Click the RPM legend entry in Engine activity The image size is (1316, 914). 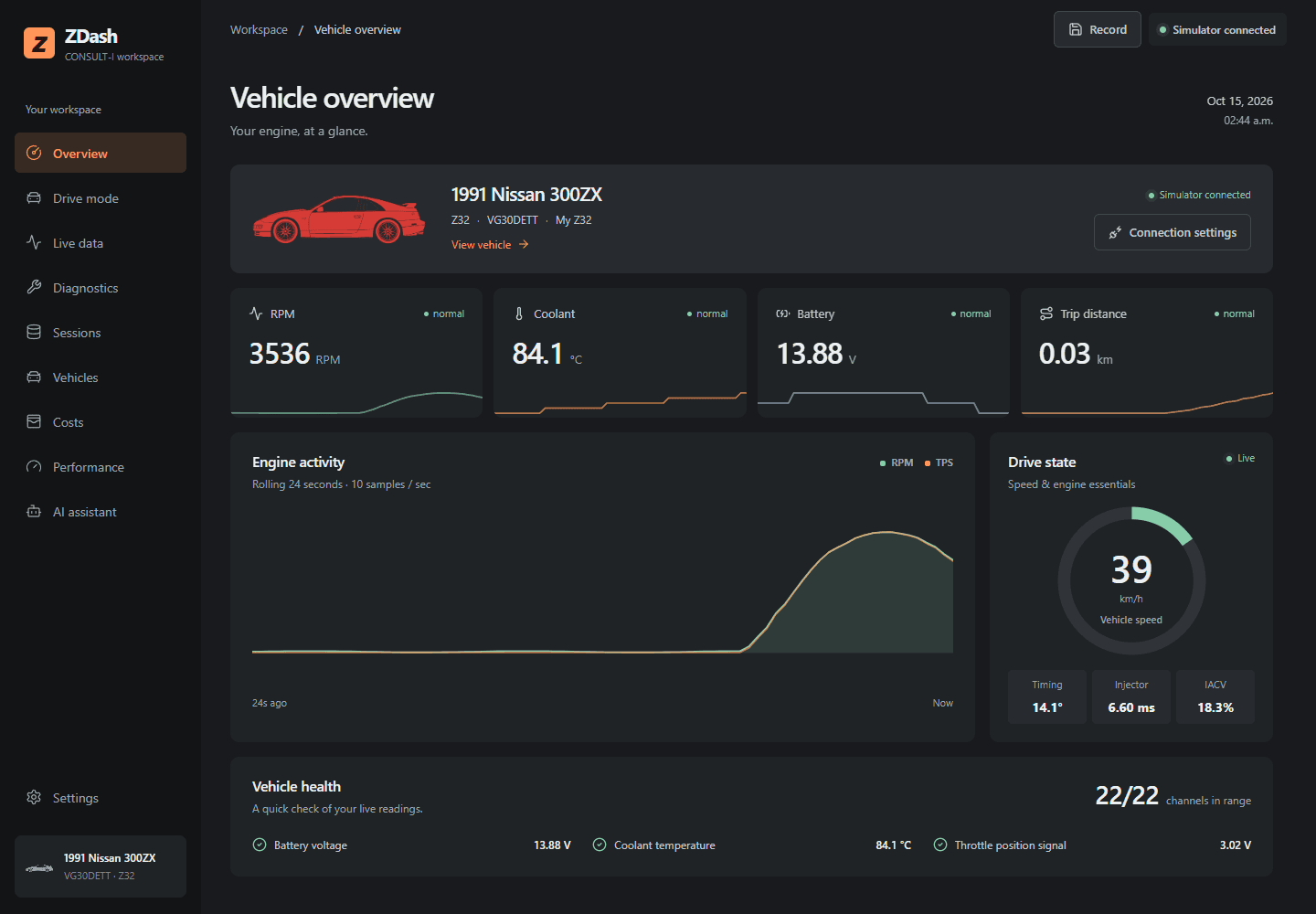point(897,462)
